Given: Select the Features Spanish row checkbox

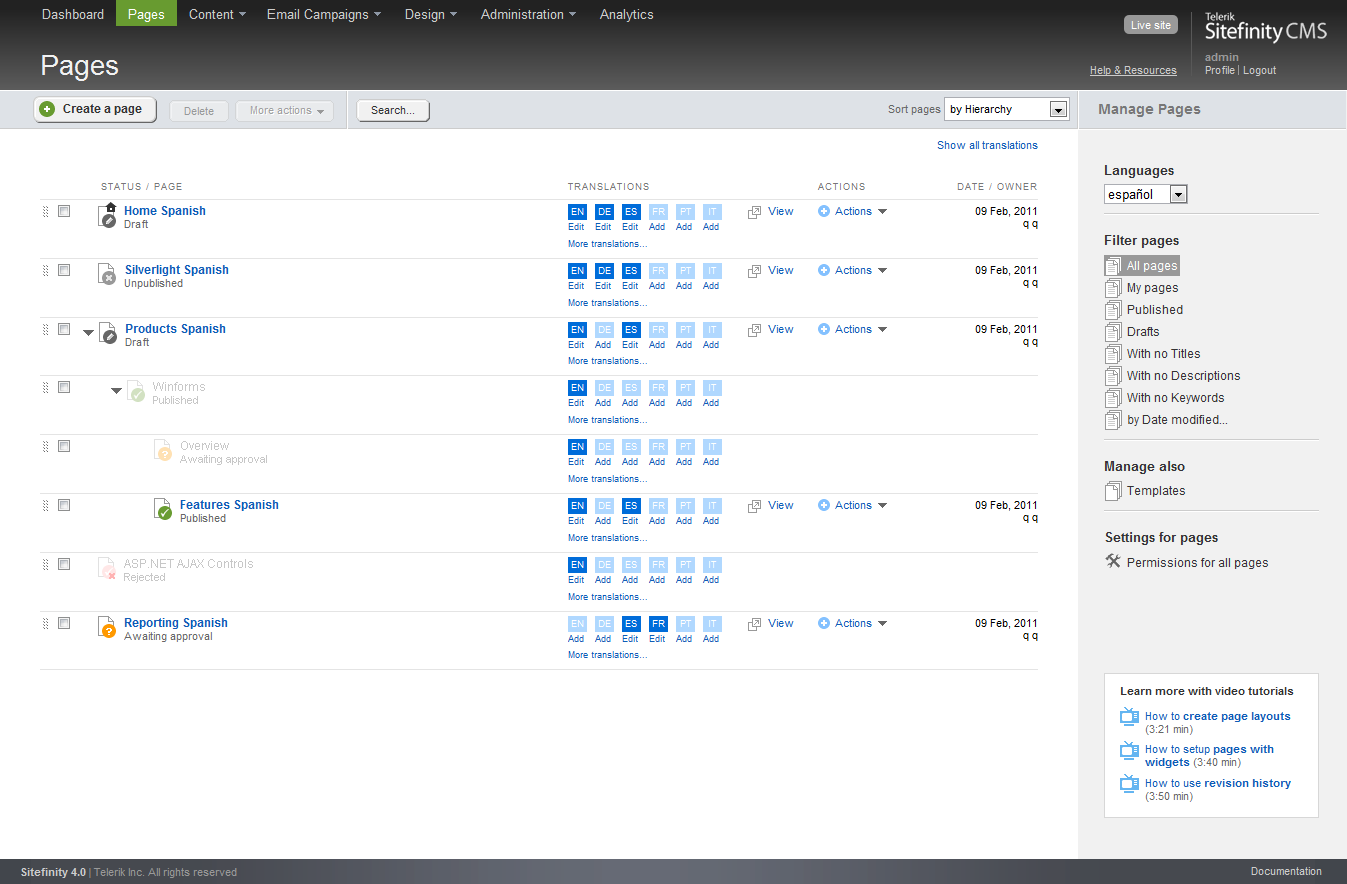Looking at the screenshot, I should 64,505.
